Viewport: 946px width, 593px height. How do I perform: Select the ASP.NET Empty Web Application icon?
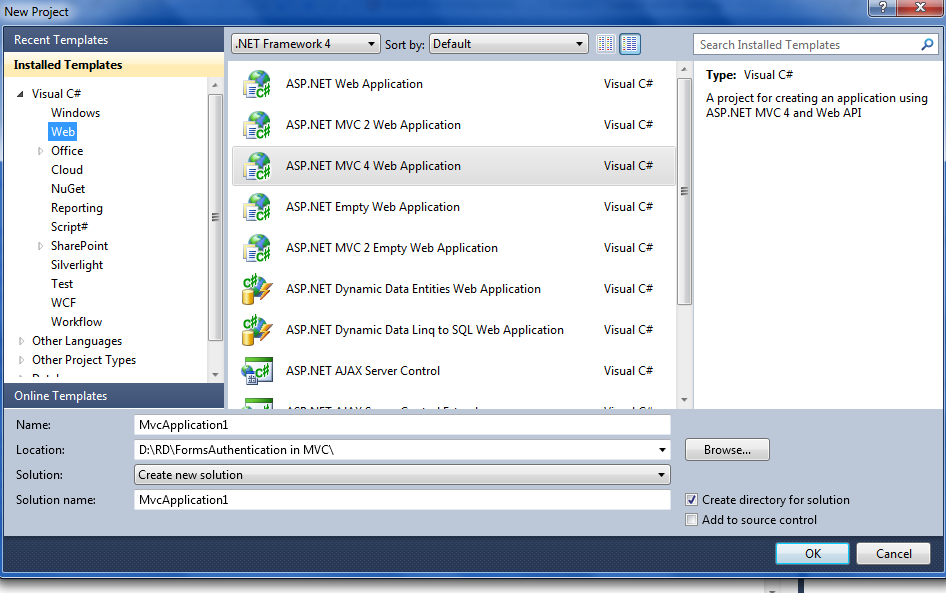[x=257, y=207]
